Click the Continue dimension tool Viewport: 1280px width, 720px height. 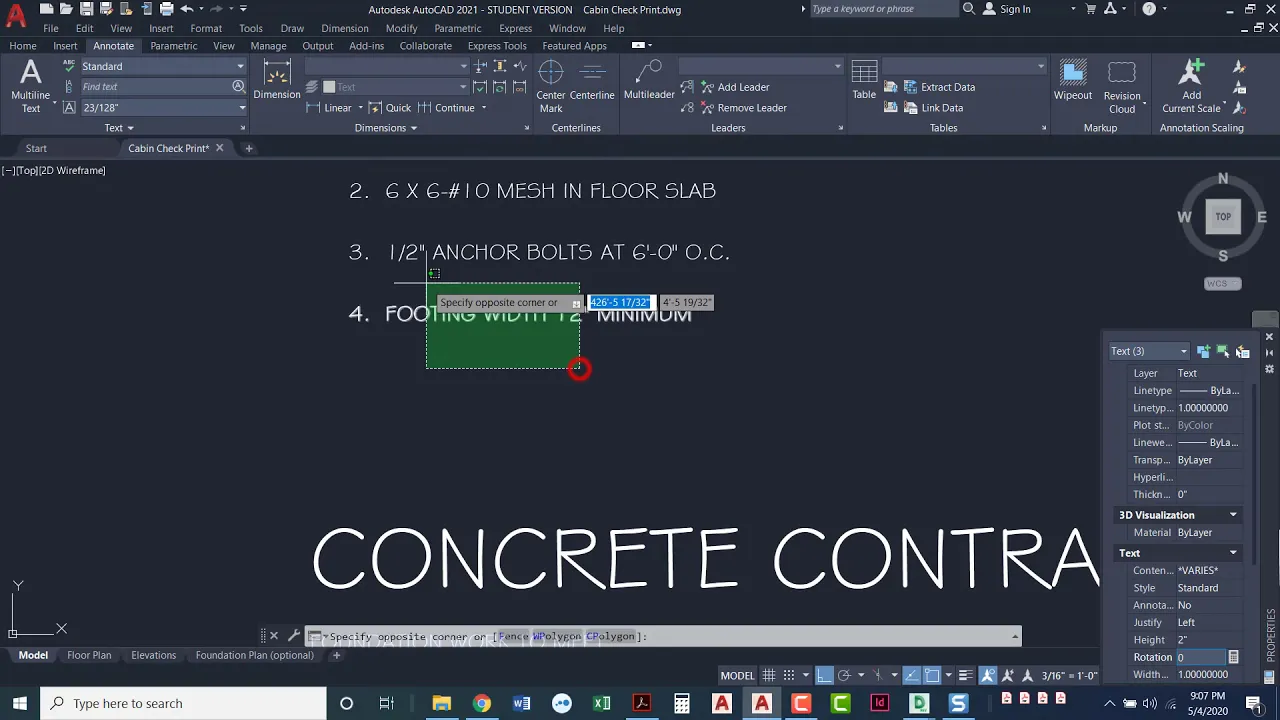(446, 108)
